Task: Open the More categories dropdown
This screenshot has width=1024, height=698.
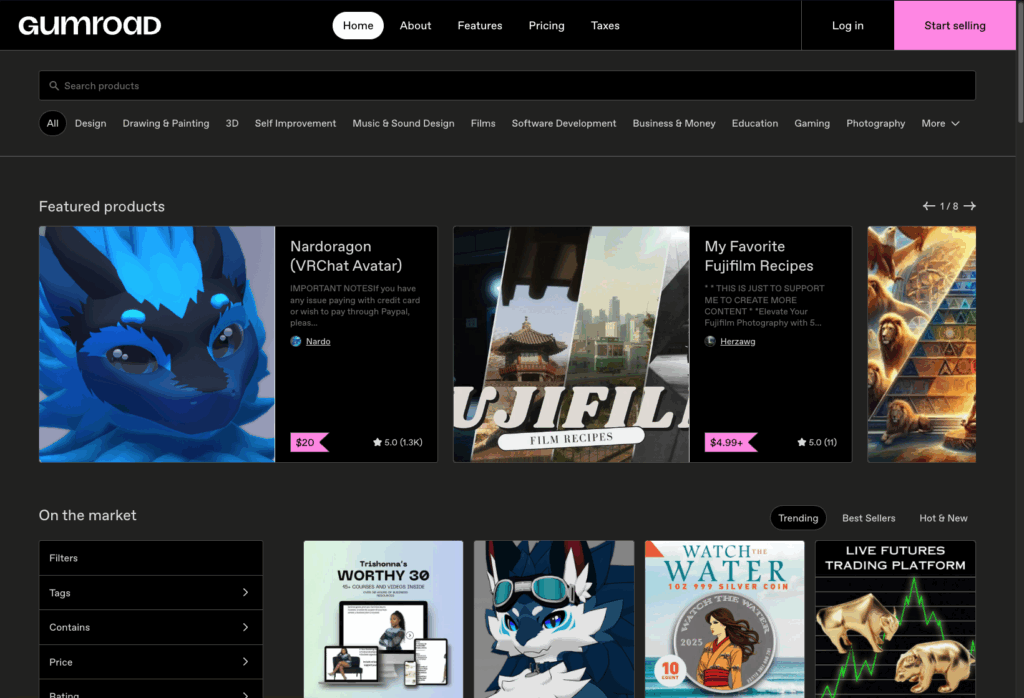Action: pyautogui.click(x=940, y=123)
